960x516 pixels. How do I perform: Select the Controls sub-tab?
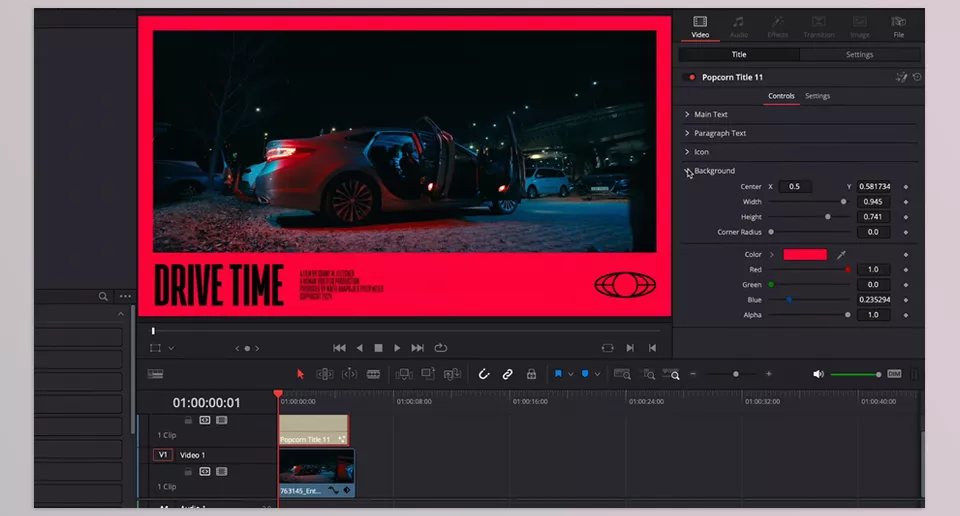781,96
